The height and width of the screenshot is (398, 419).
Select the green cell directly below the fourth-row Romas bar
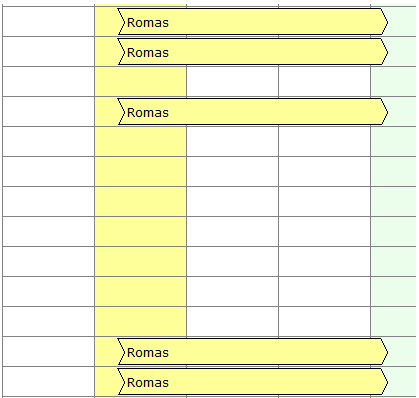[393, 142]
